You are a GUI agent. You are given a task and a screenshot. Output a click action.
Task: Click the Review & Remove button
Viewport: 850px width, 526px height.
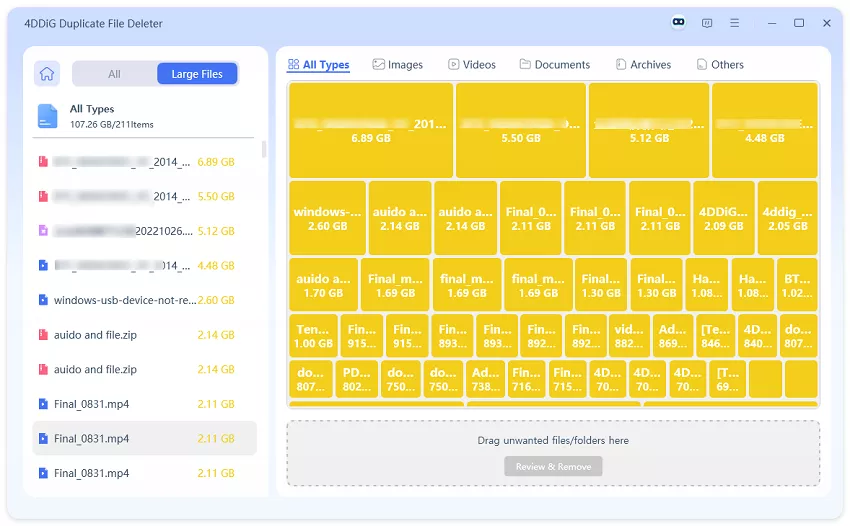click(553, 466)
